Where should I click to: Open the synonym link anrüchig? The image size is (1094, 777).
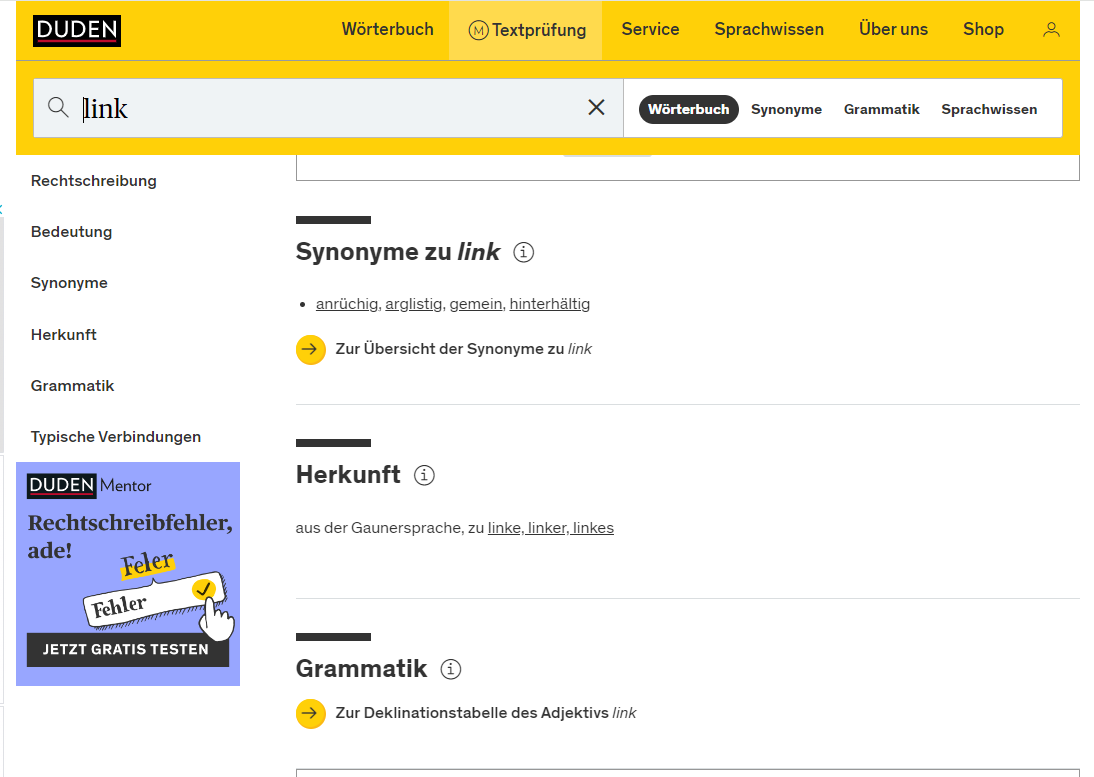pos(347,303)
